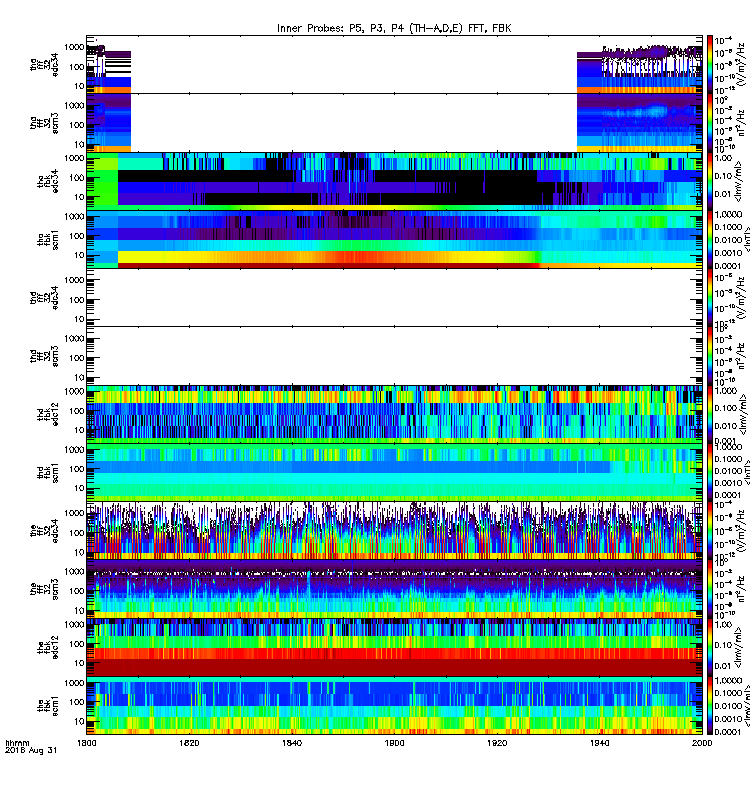Click the 1940 tick label on the time axis
This screenshot has height=800, width=750.
click(599, 743)
